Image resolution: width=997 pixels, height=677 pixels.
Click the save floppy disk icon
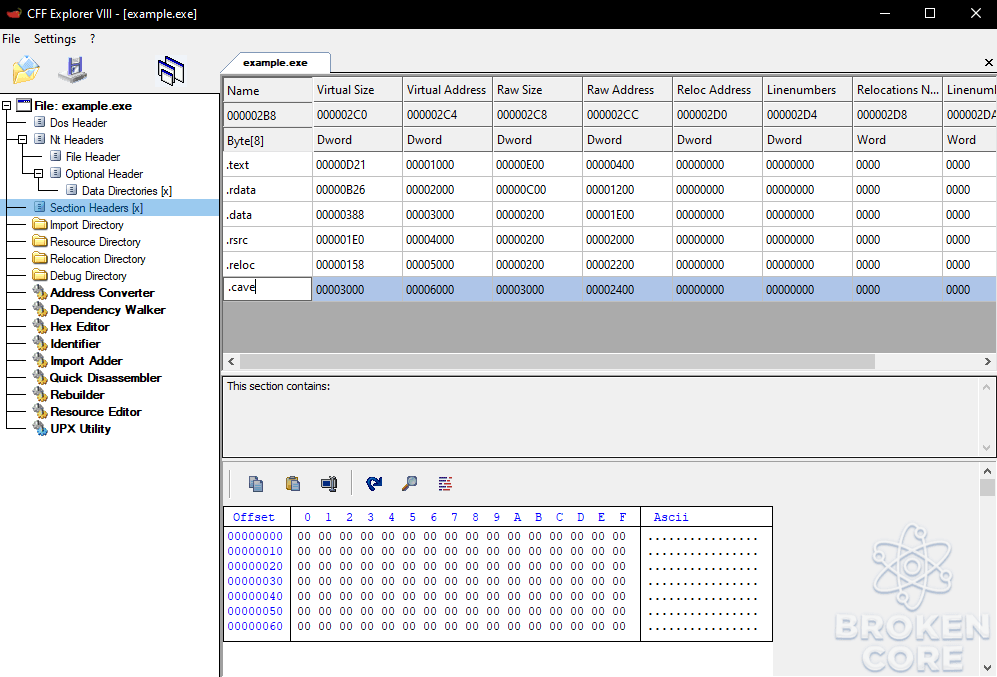point(73,69)
